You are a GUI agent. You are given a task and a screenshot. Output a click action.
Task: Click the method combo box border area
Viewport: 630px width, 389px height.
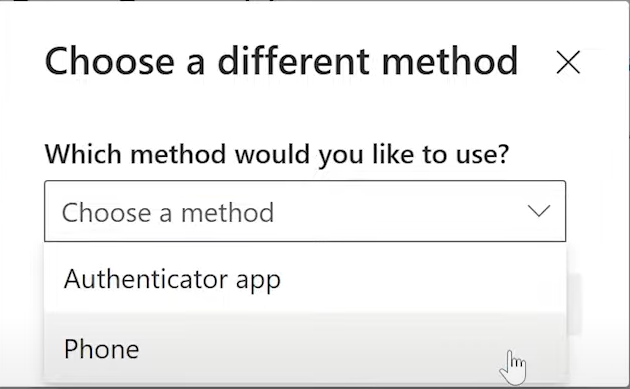(305, 211)
